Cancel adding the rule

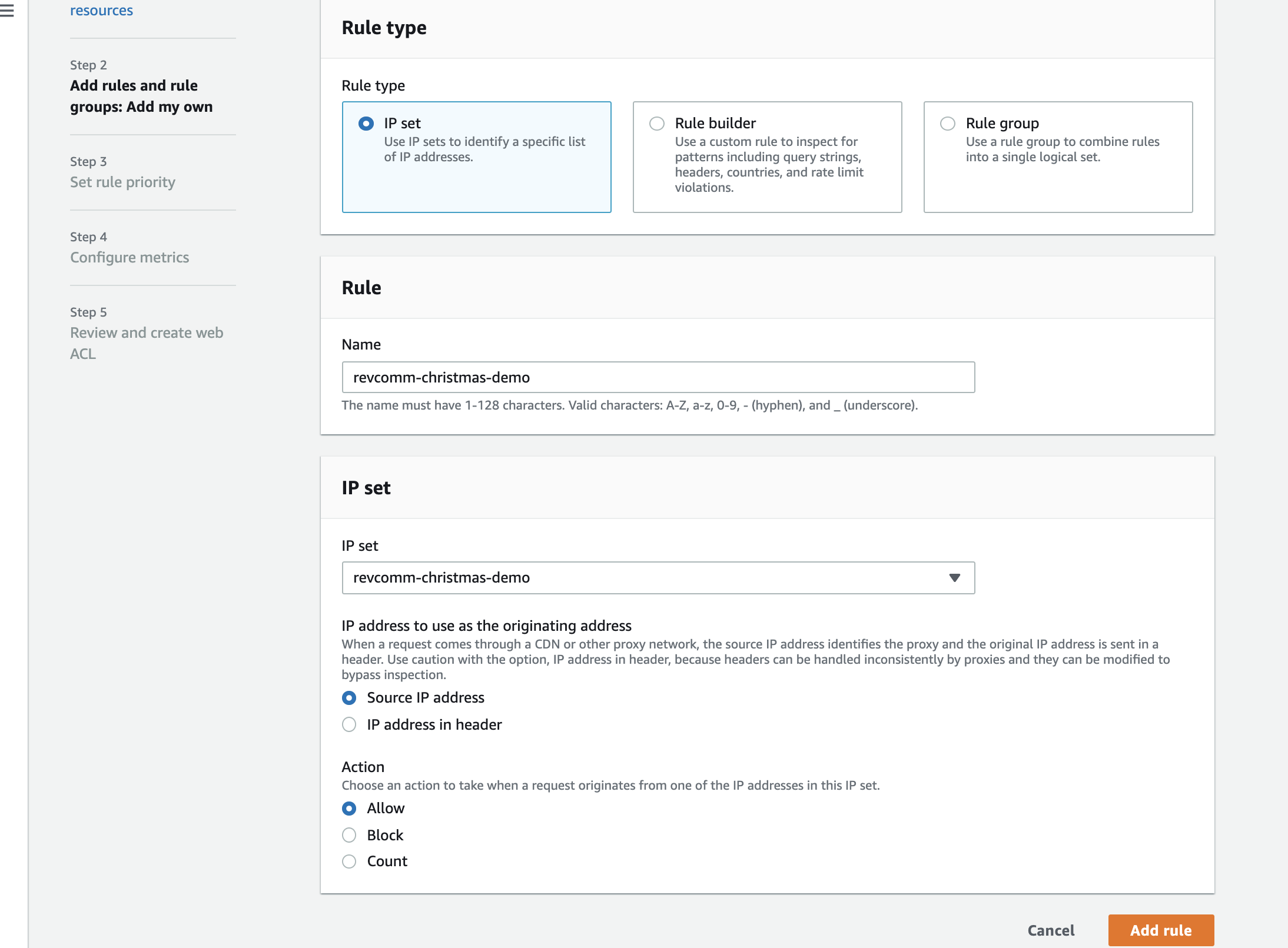(1051, 930)
